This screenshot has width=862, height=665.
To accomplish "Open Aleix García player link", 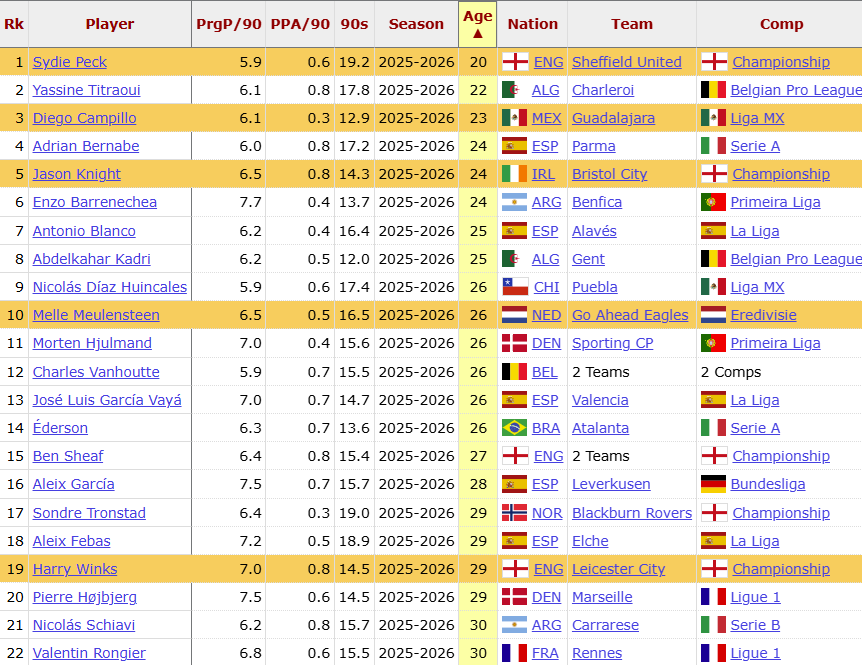I will [74, 484].
